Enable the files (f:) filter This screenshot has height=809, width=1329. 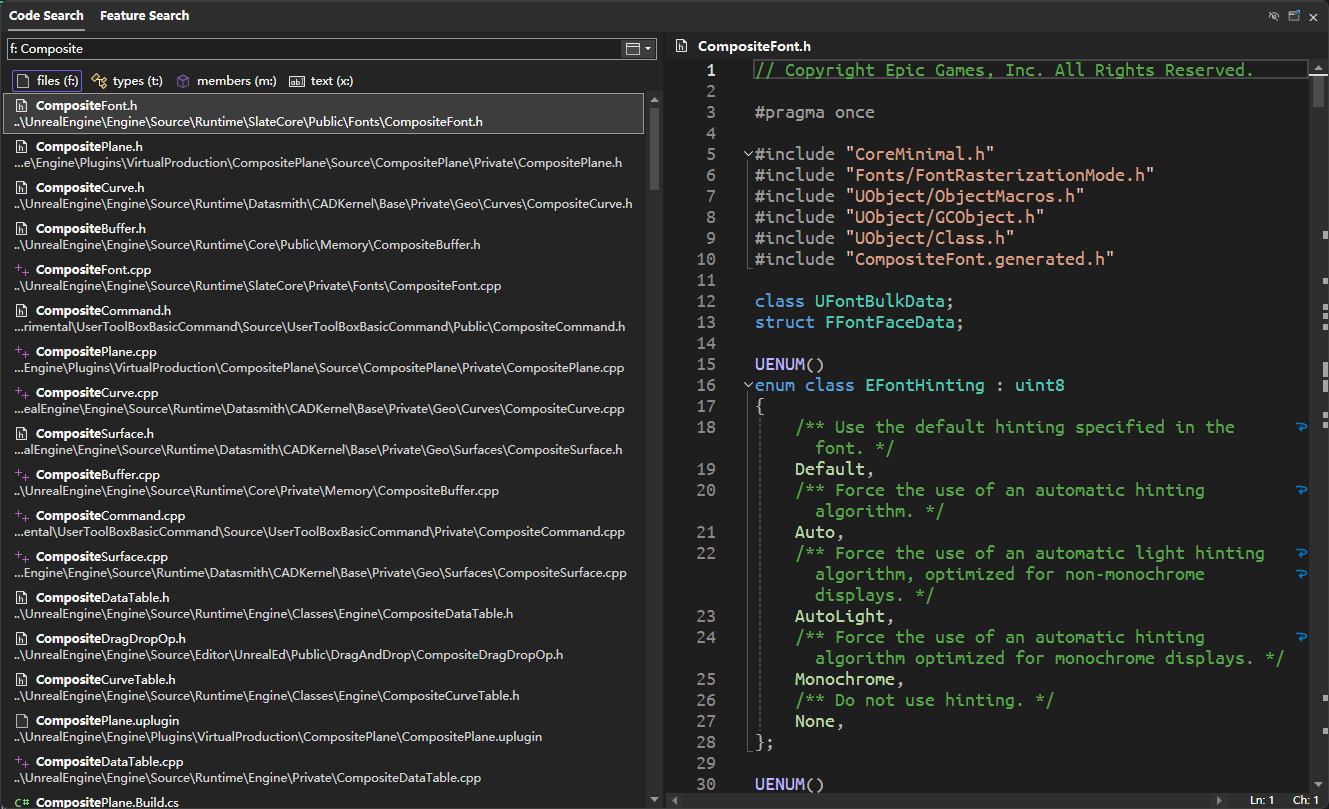pos(47,81)
